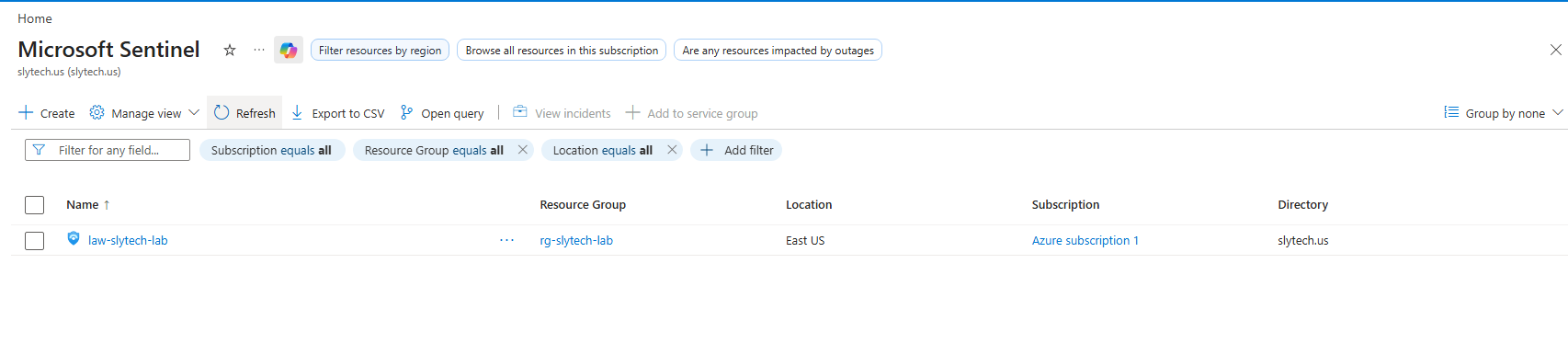Screen dimensions: 1568x355
Task: Click the Open query toolbar item
Action: coord(442,113)
